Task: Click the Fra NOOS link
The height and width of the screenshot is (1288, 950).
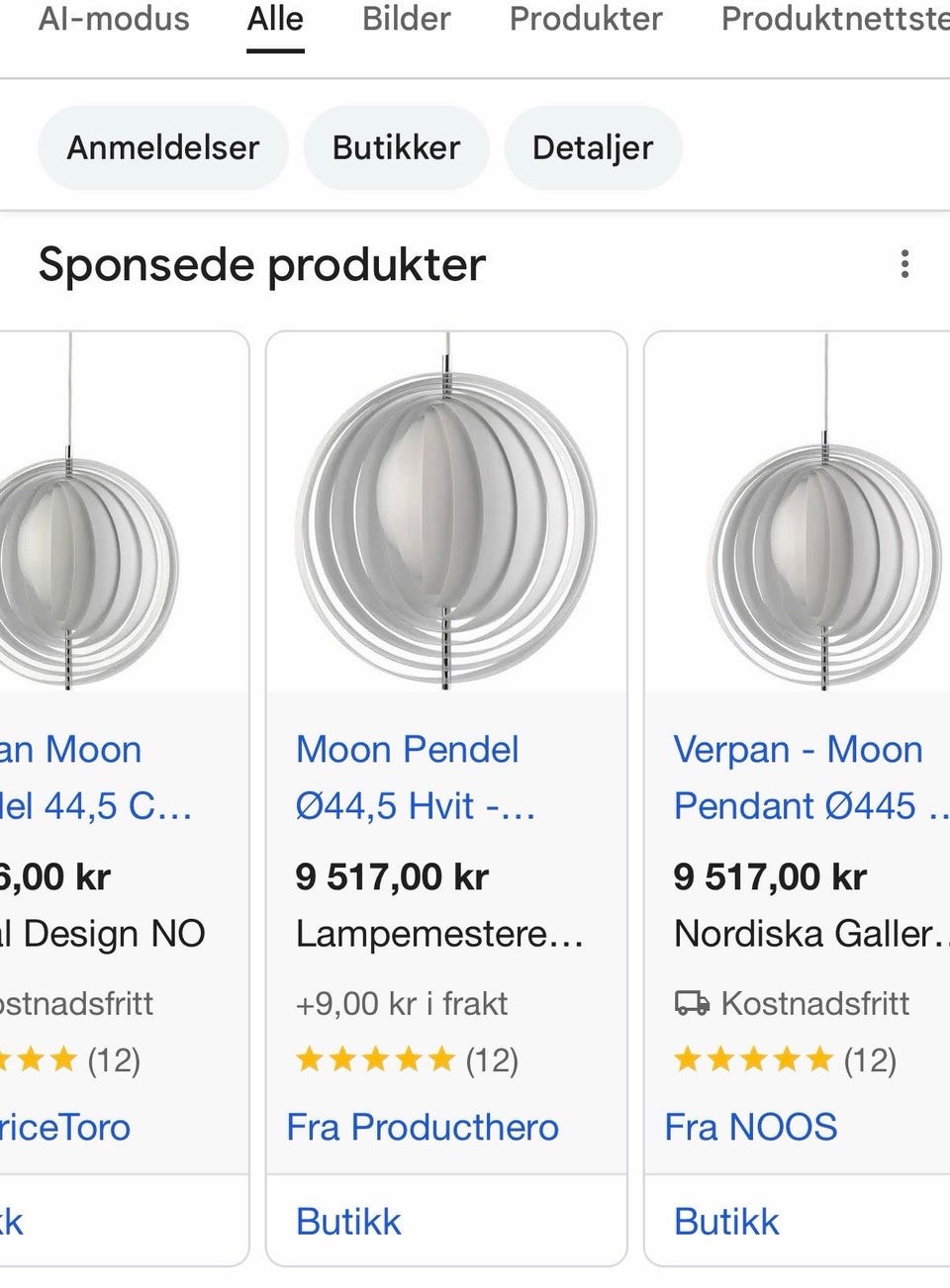Action: tap(751, 1127)
